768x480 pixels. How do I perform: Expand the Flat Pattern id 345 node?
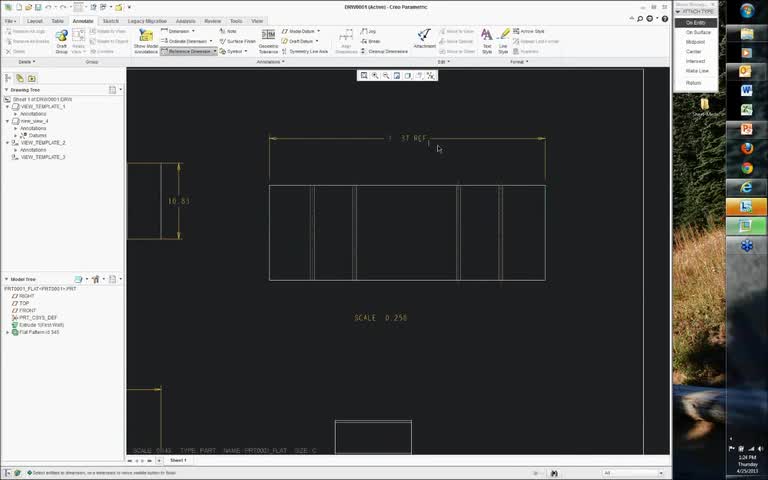coord(7,333)
